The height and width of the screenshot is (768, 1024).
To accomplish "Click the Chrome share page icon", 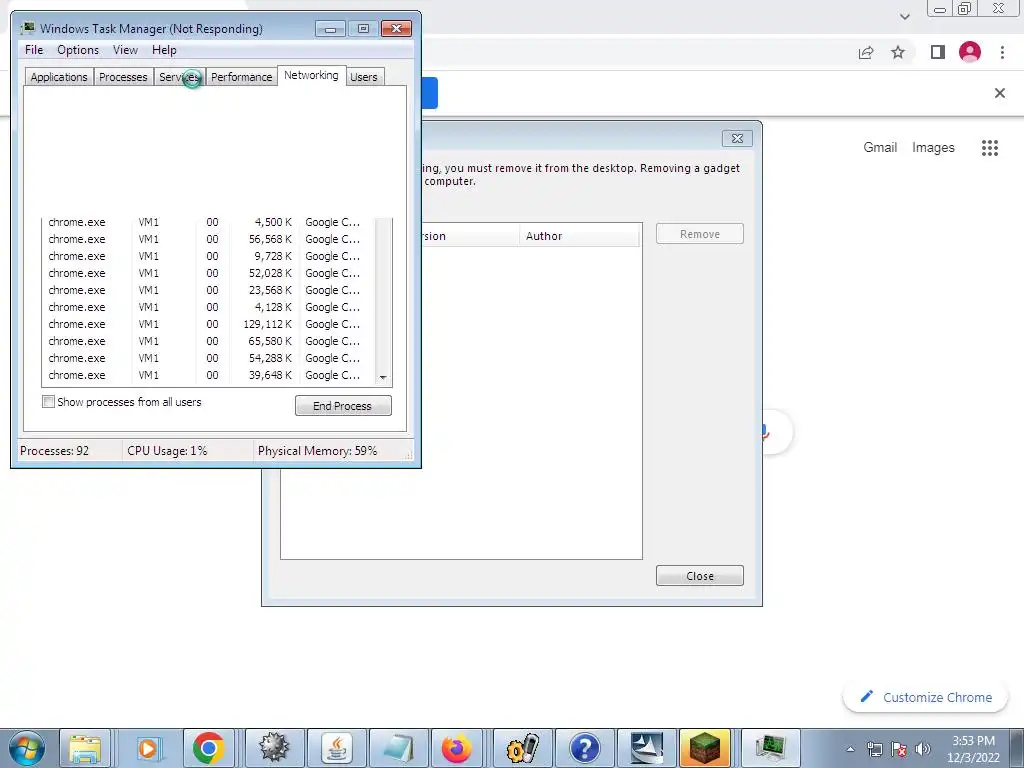I will pos(866,52).
